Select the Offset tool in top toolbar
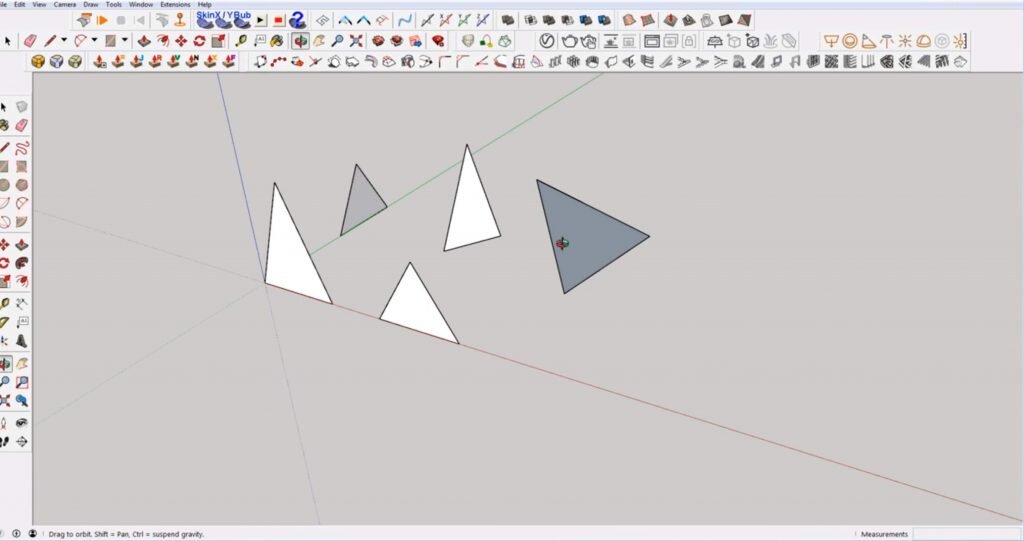The height and width of the screenshot is (541, 1024). [x=163, y=41]
